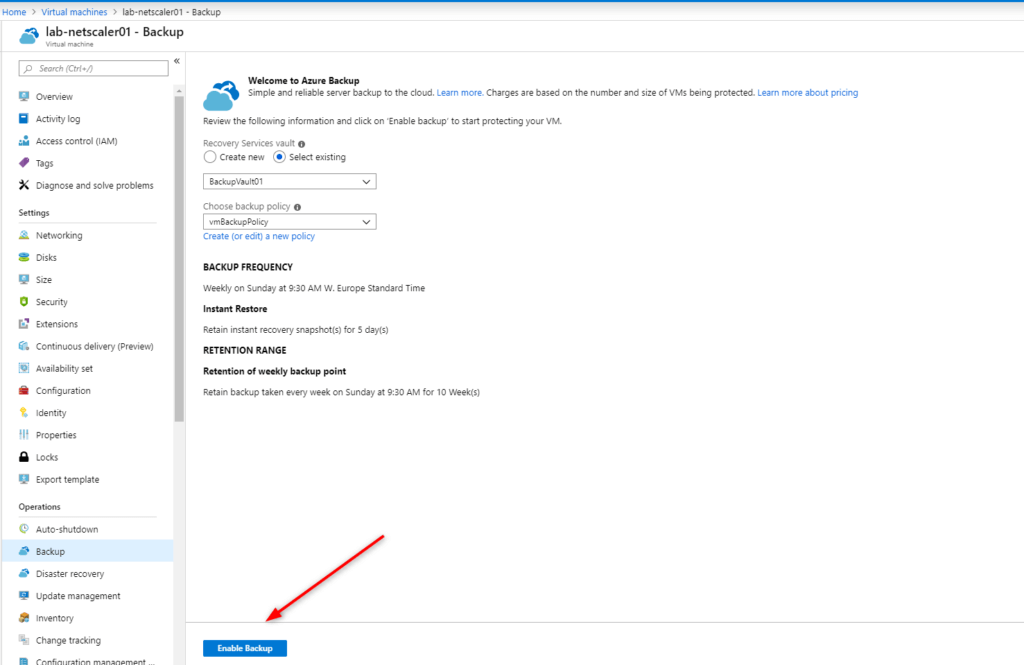The width and height of the screenshot is (1024, 665).
Task: Click the Locks padlock icon
Action: click(x=24, y=457)
